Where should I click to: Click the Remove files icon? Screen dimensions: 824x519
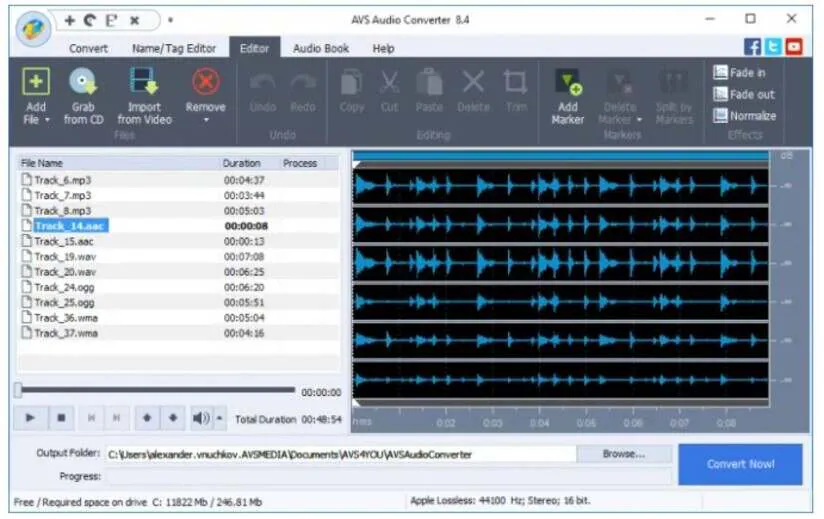205,81
